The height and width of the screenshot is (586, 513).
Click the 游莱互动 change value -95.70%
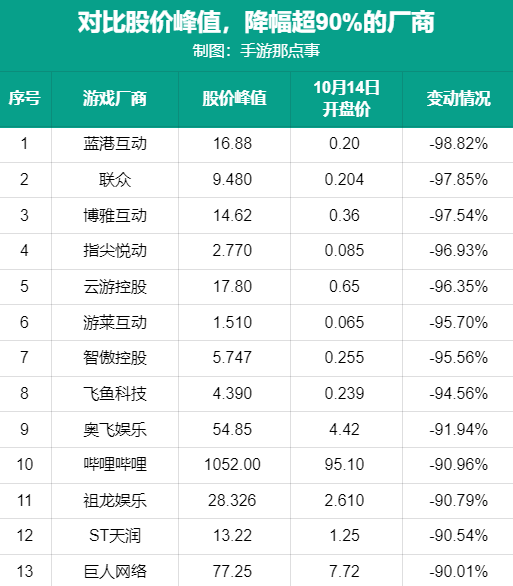tap(458, 323)
